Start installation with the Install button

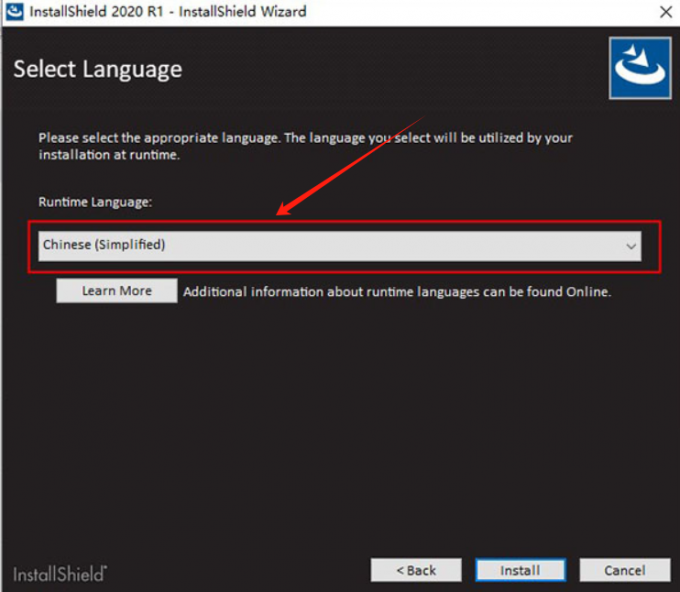[x=520, y=570]
